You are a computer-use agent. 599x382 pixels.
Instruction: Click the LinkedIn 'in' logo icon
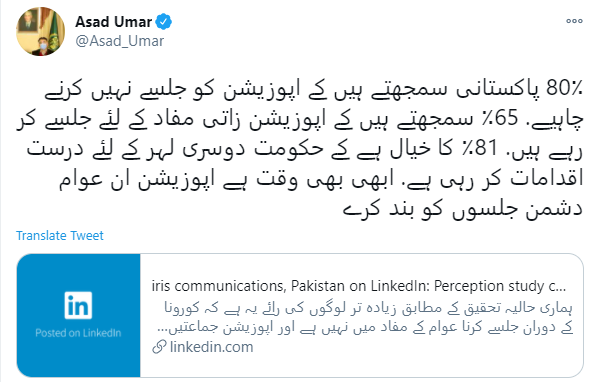[78, 305]
